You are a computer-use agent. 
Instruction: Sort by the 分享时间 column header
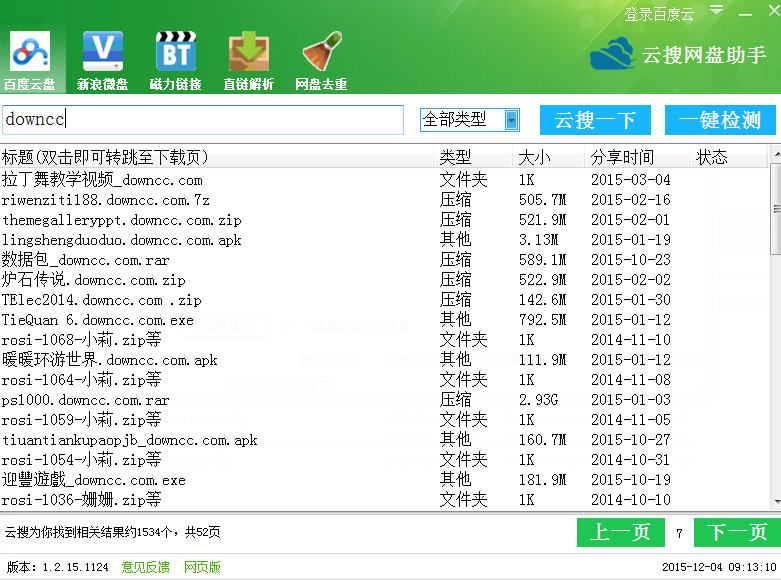coord(637,157)
